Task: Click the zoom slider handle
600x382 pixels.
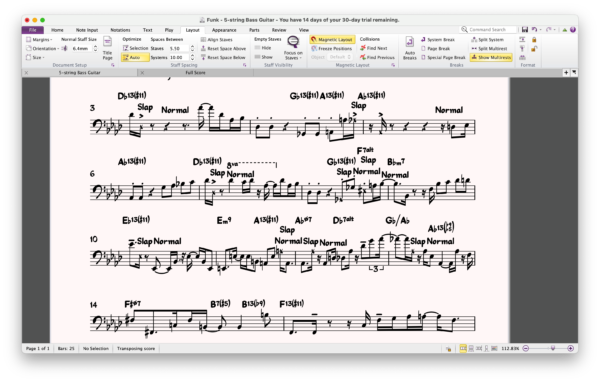Action: pos(553,348)
